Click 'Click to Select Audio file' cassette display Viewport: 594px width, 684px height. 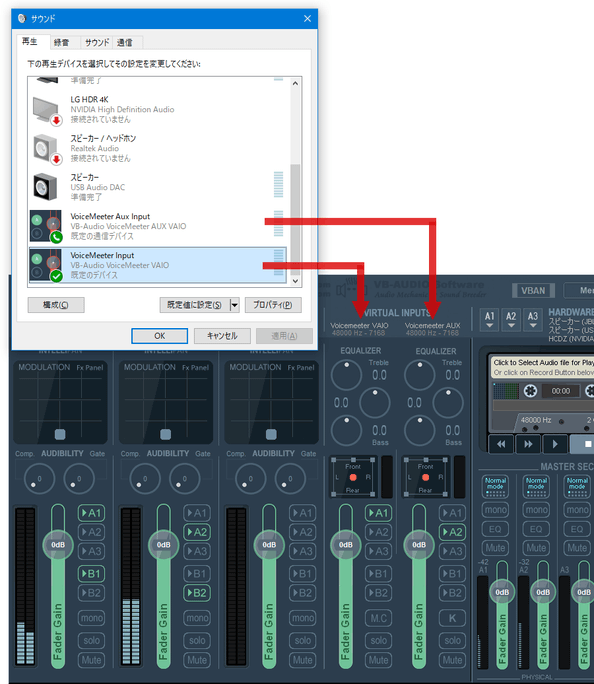point(543,367)
